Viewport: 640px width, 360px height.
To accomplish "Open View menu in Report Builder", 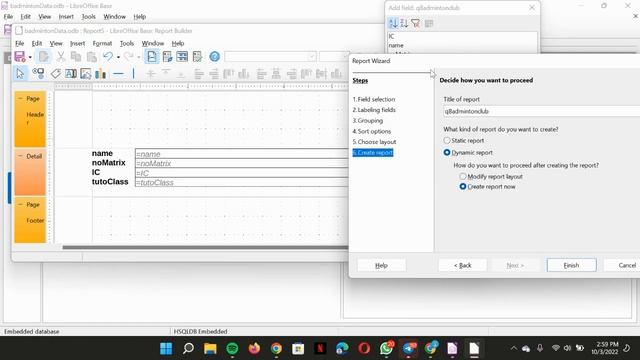I will (56, 43).
